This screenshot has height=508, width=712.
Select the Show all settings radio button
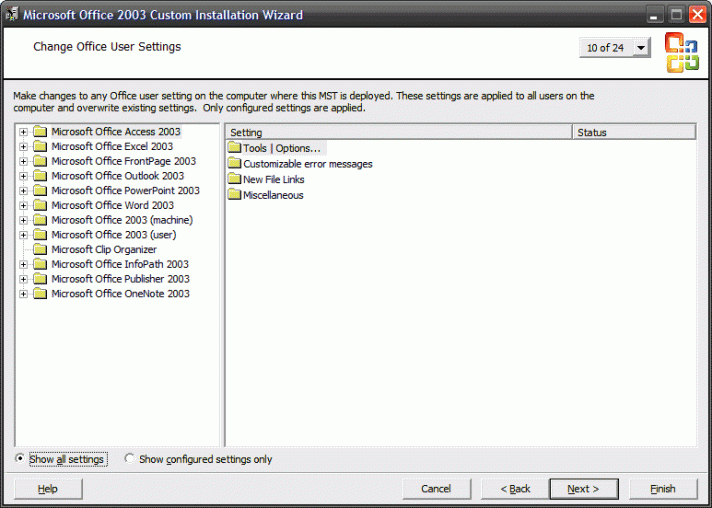[20, 459]
